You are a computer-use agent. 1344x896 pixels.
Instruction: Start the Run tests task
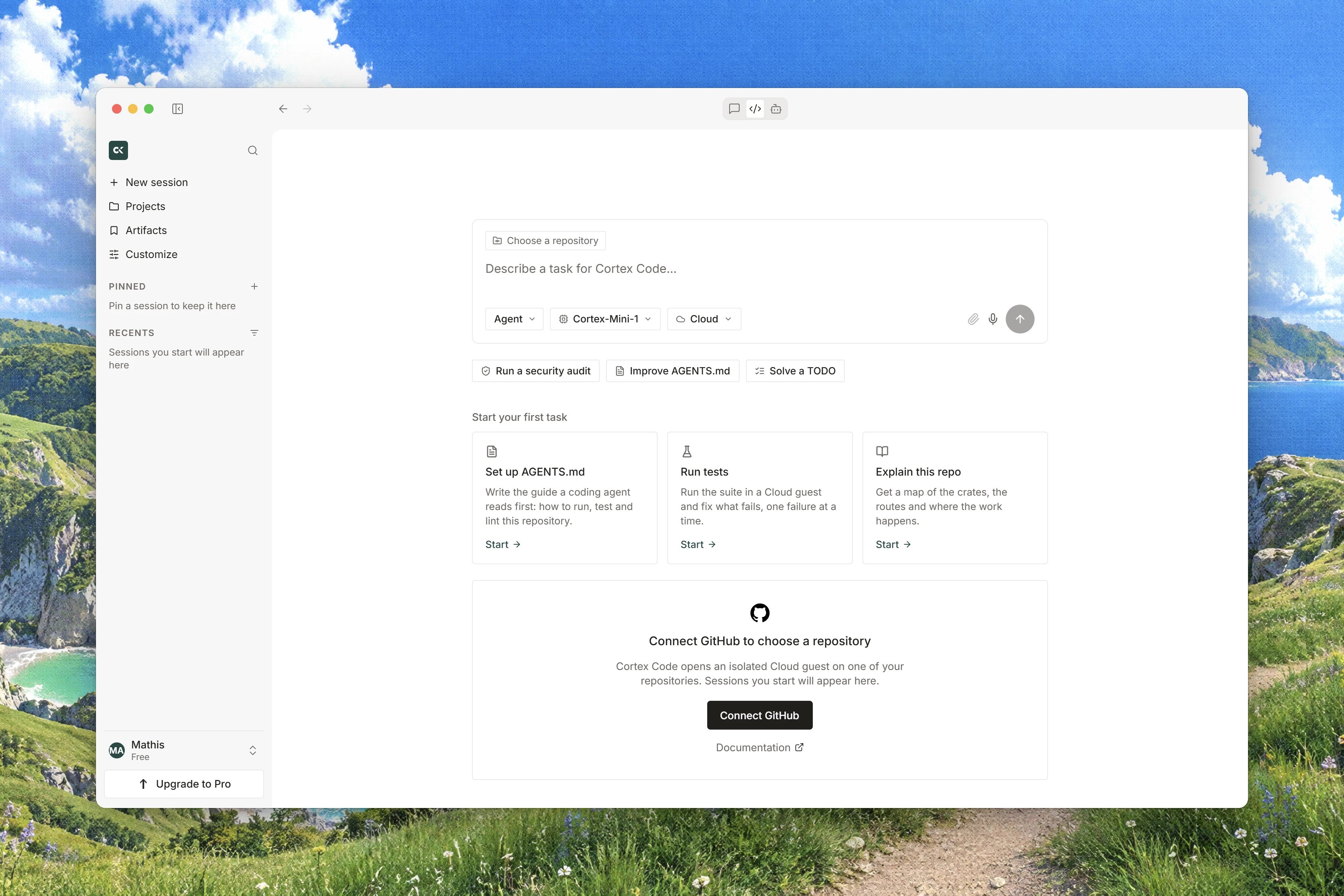tap(698, 544)
